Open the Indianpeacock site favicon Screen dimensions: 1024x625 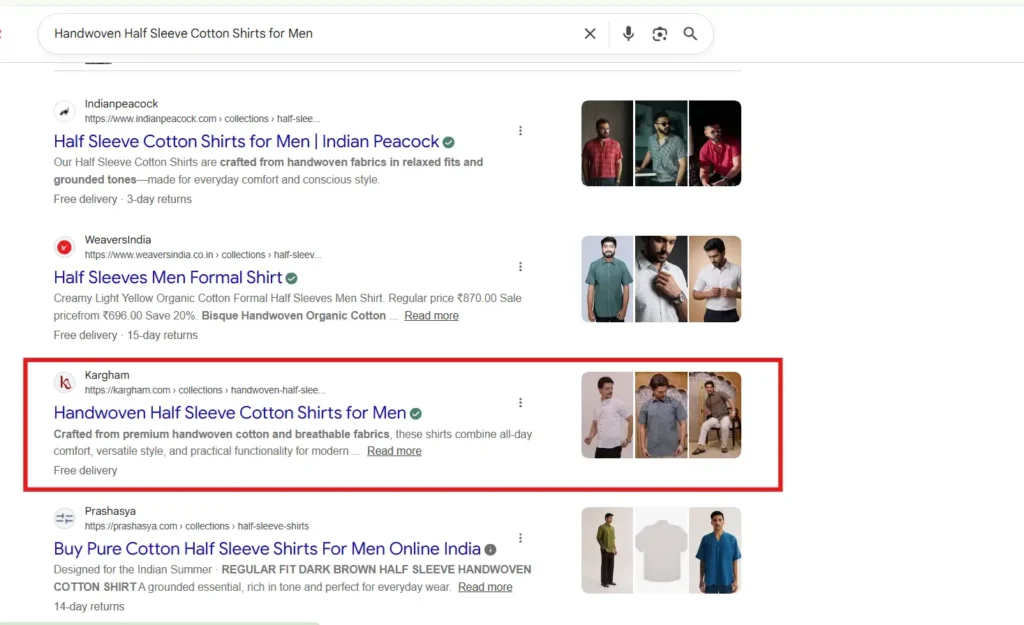[x=64, y=111]
